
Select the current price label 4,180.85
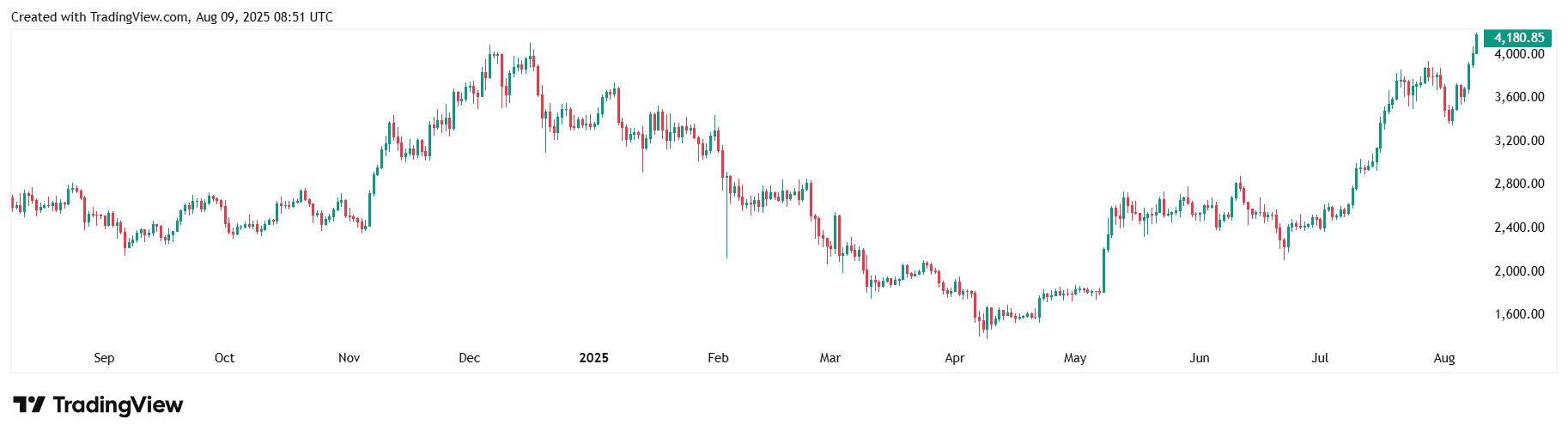pyautogui.click(x=1518, y=38)
